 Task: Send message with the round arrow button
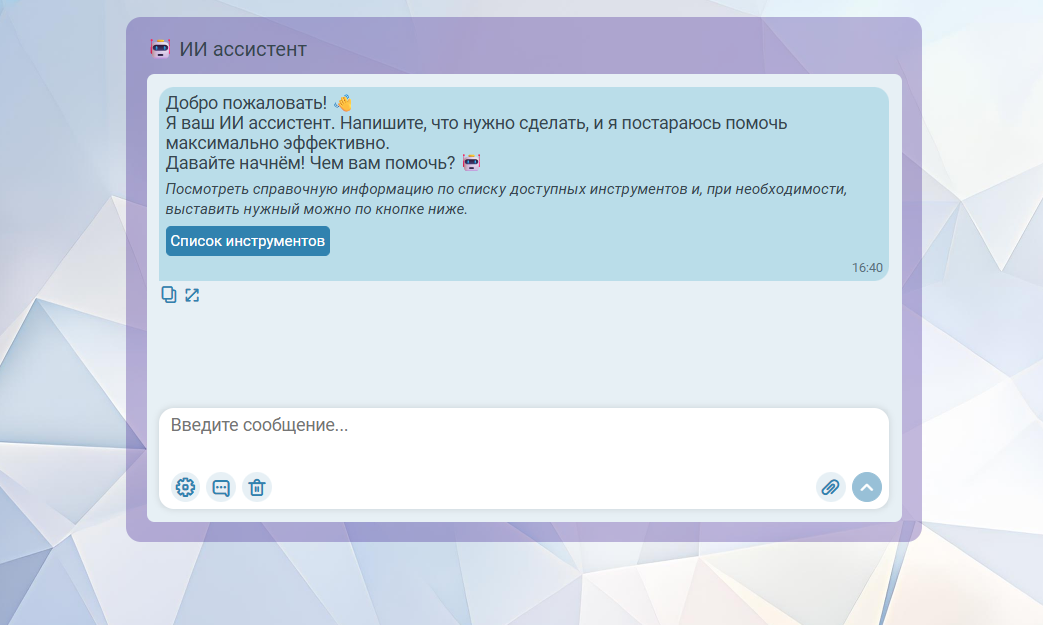coord(866,487)
